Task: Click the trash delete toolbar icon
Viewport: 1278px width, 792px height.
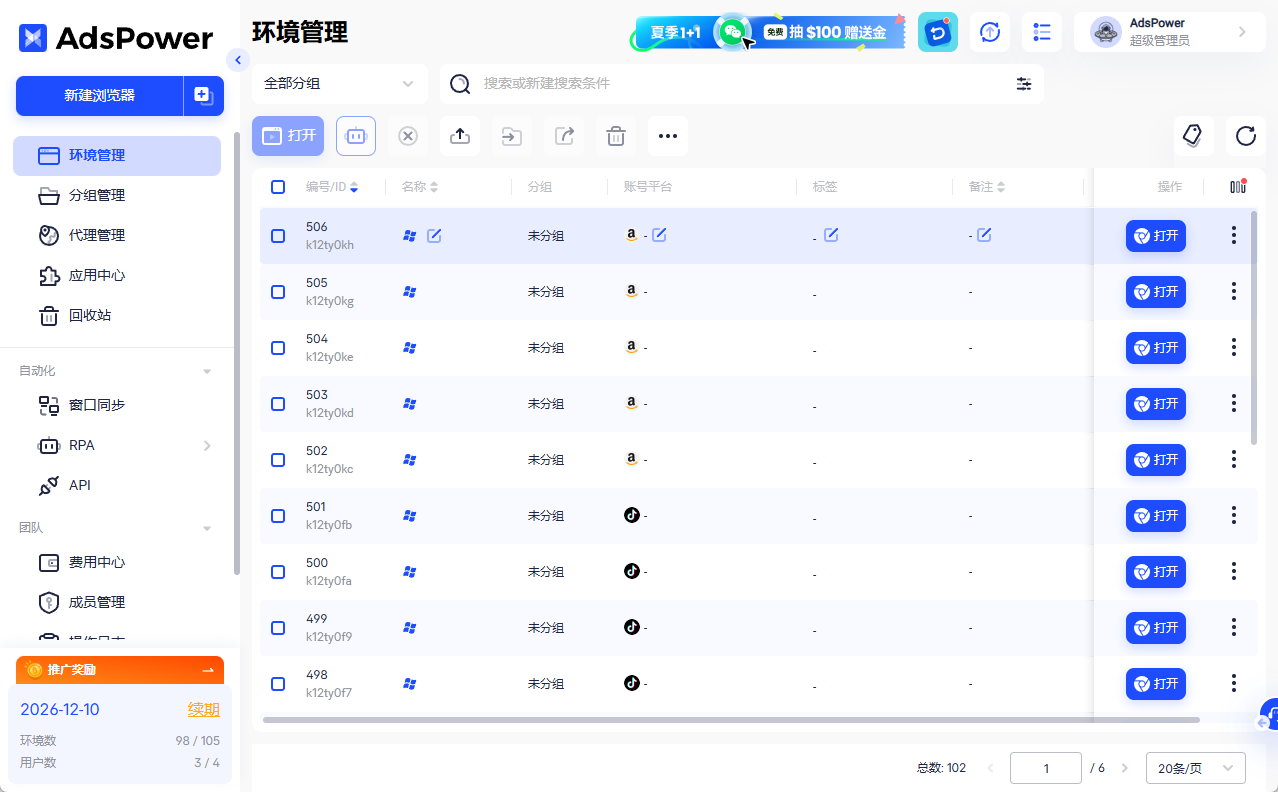Action: [x=616, y=136]
